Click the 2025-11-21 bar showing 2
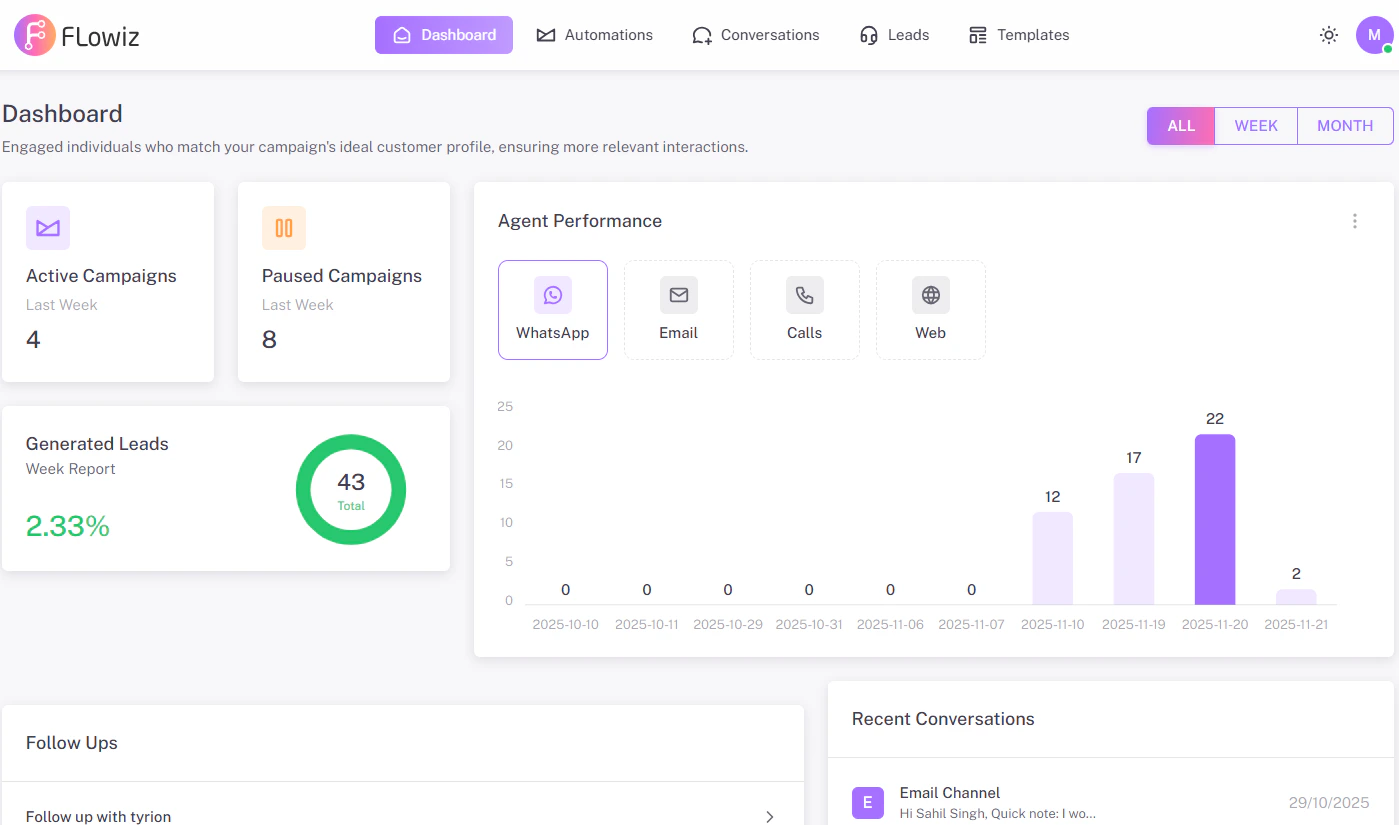 pyautogui.click(x=1296, y=597)
